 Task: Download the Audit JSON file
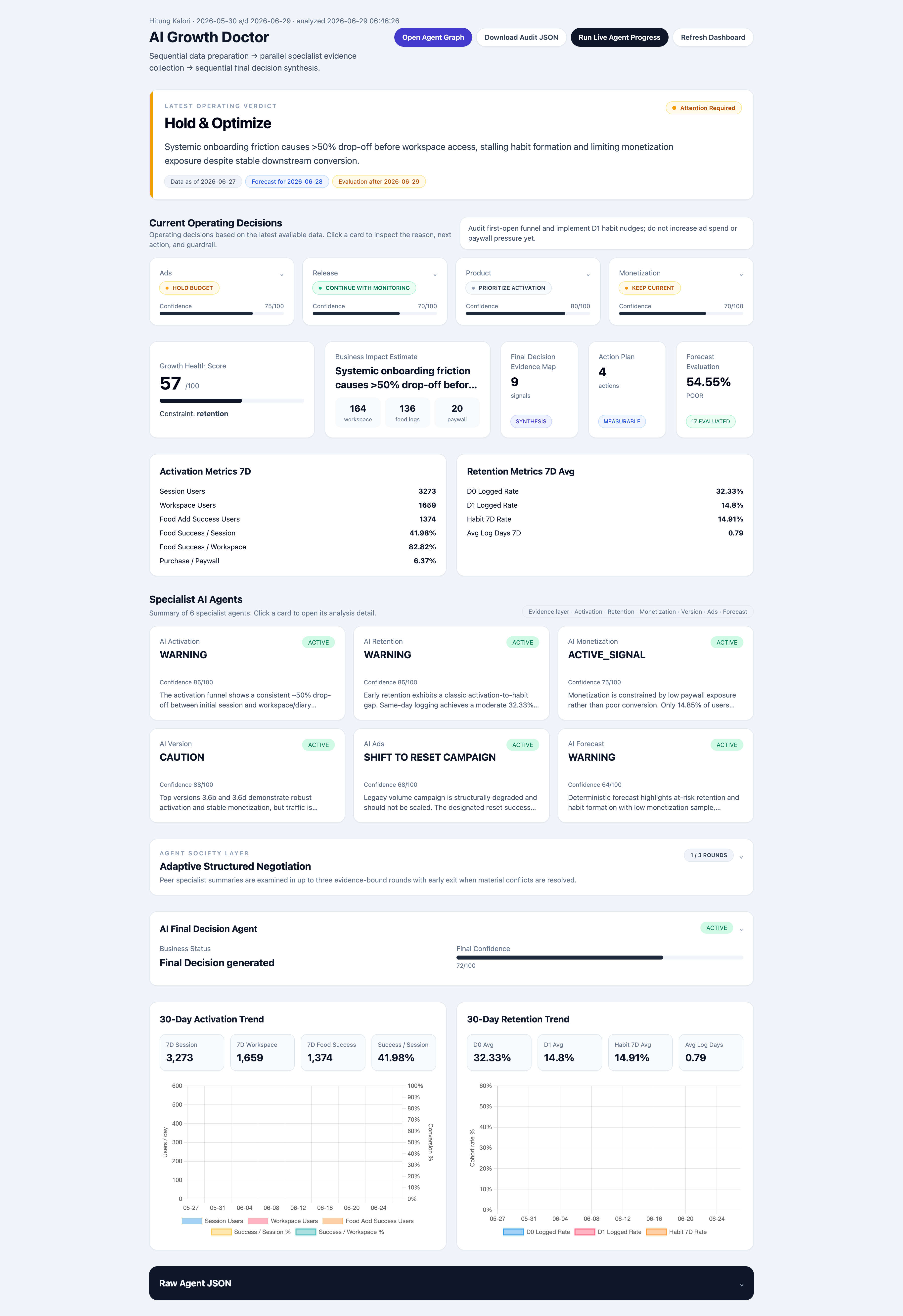click(x=521, y=37)
